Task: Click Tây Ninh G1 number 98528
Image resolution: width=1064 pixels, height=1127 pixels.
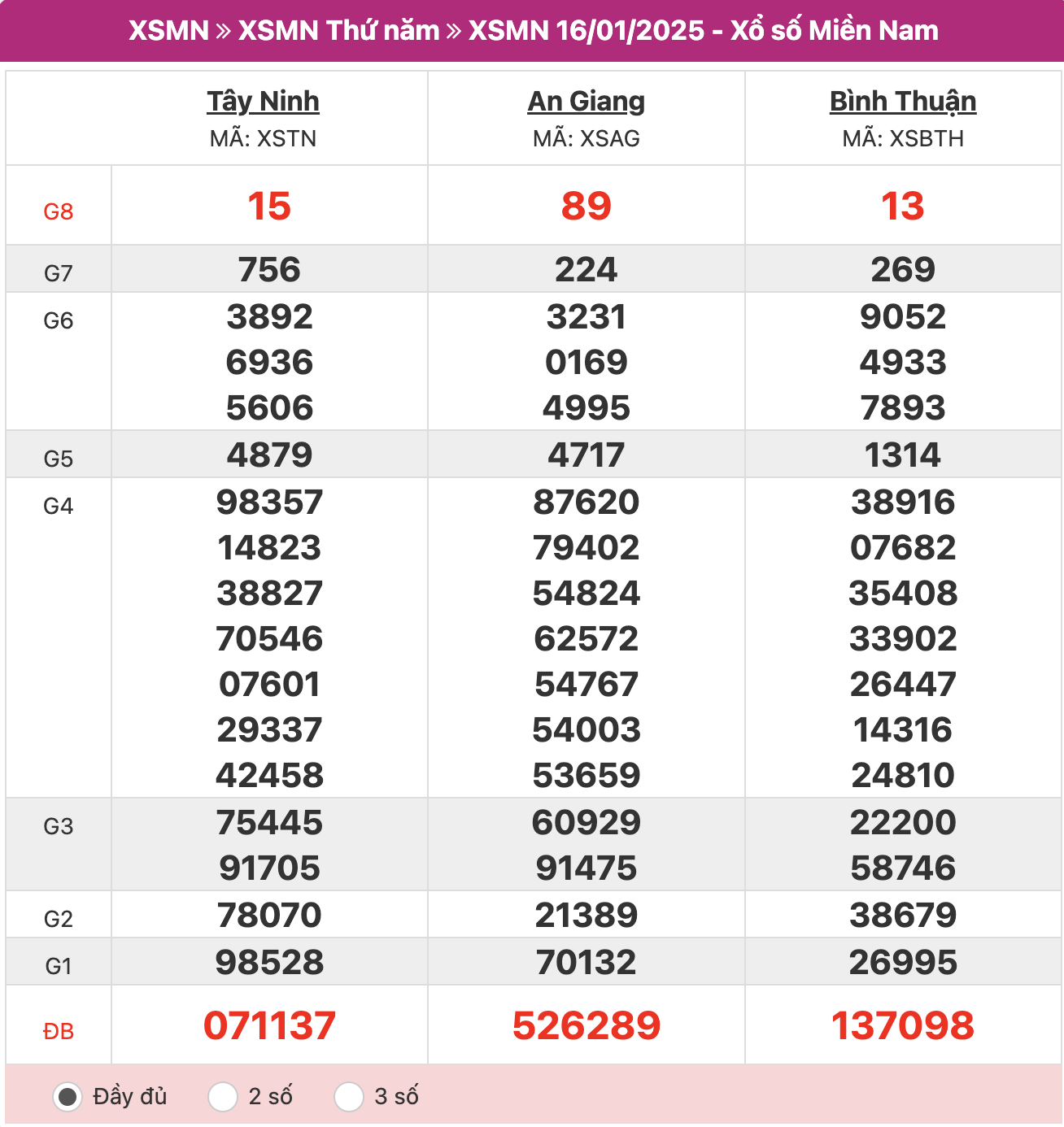Action: (x=269, y=963)
